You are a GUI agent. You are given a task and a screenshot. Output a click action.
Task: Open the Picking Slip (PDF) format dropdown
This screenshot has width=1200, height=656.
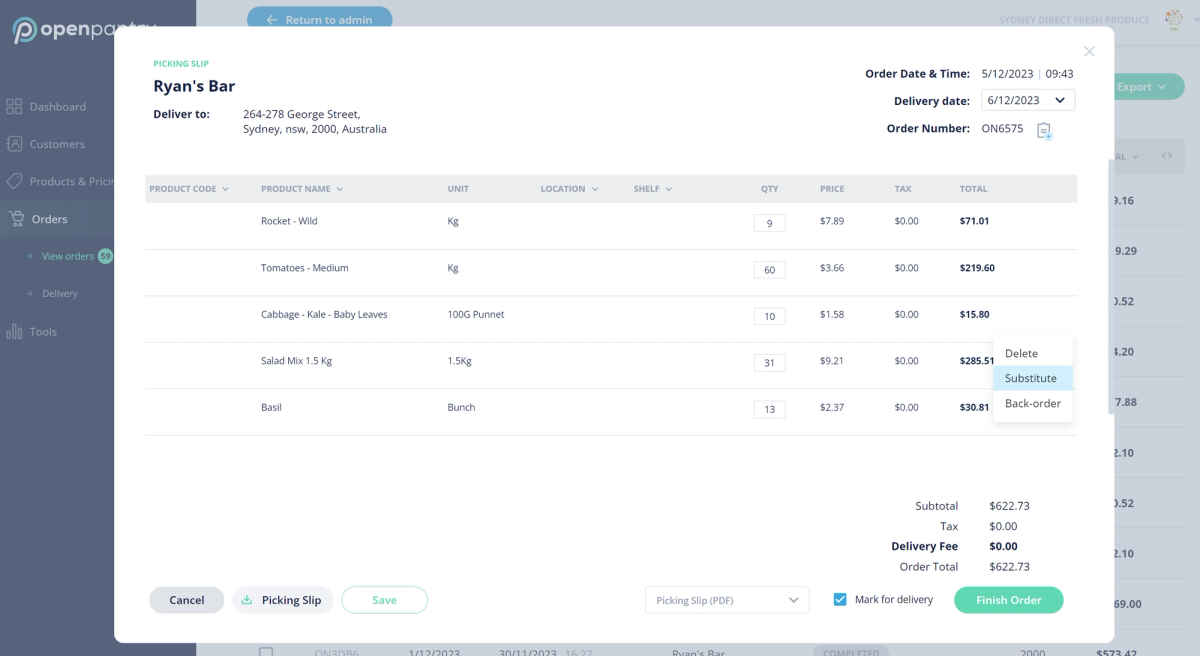[x=727, y=600]
